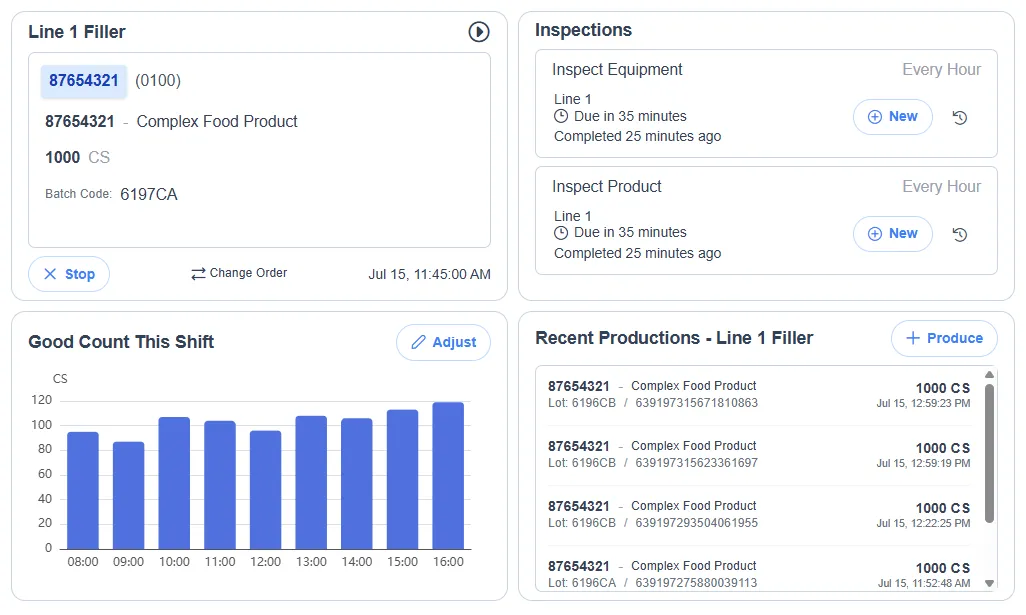This screenshot has height=615, width=1026.
Task: Open history icon for Inspect Equipment
Action: [959, 118]
